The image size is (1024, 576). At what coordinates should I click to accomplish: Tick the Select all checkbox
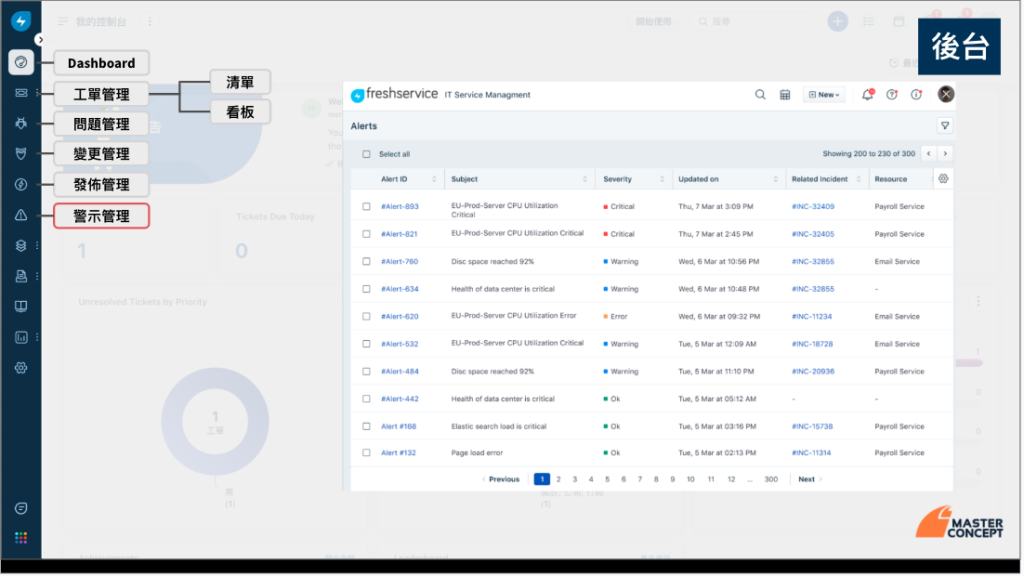coord(367,155)
